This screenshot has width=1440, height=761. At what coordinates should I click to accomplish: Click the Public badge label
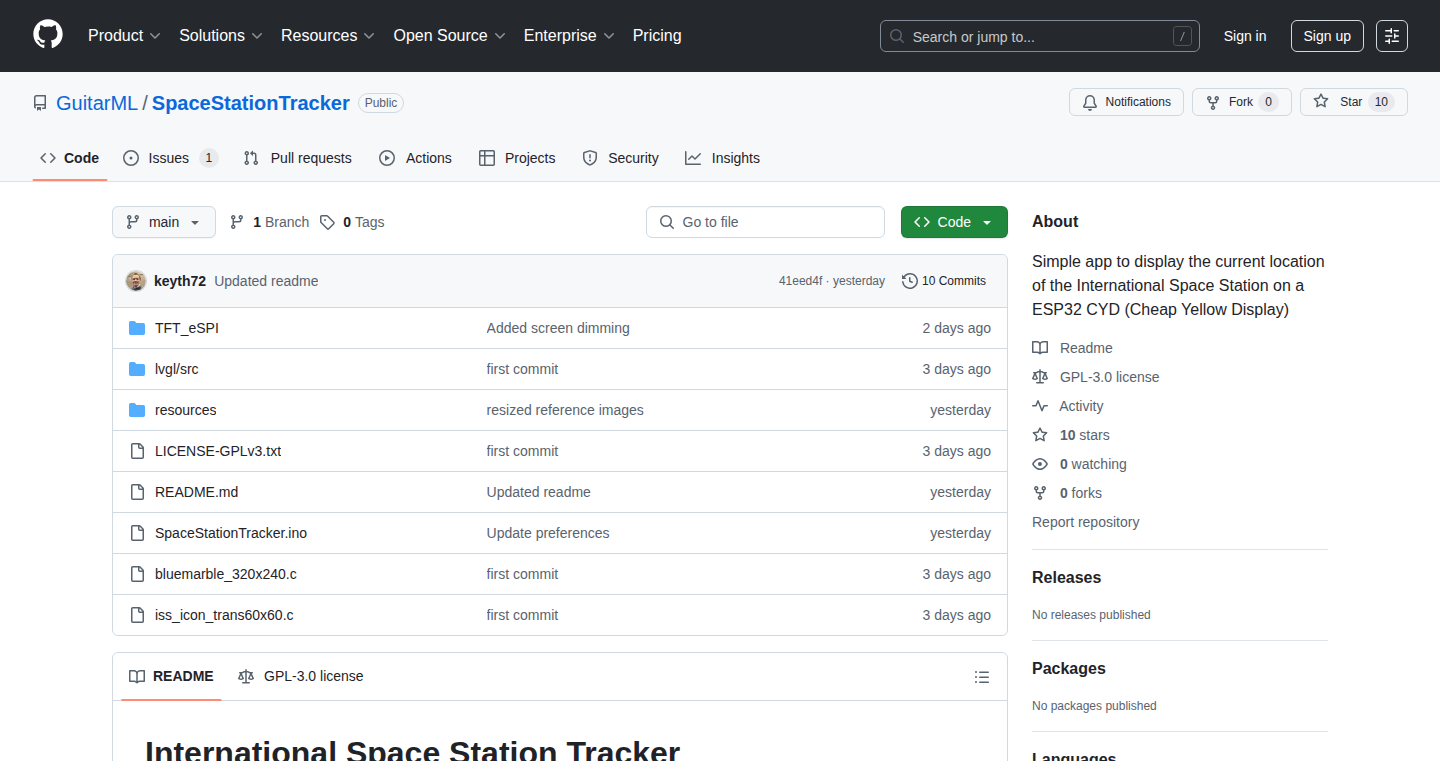coord(381,103)
